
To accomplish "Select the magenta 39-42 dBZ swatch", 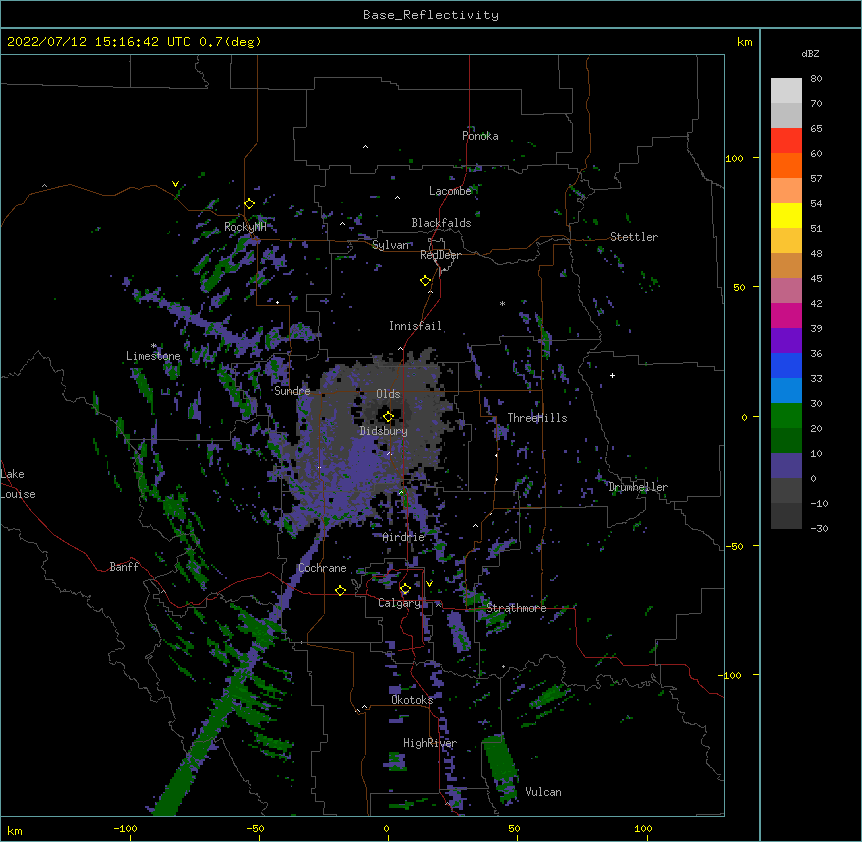I will pos(786,315).
